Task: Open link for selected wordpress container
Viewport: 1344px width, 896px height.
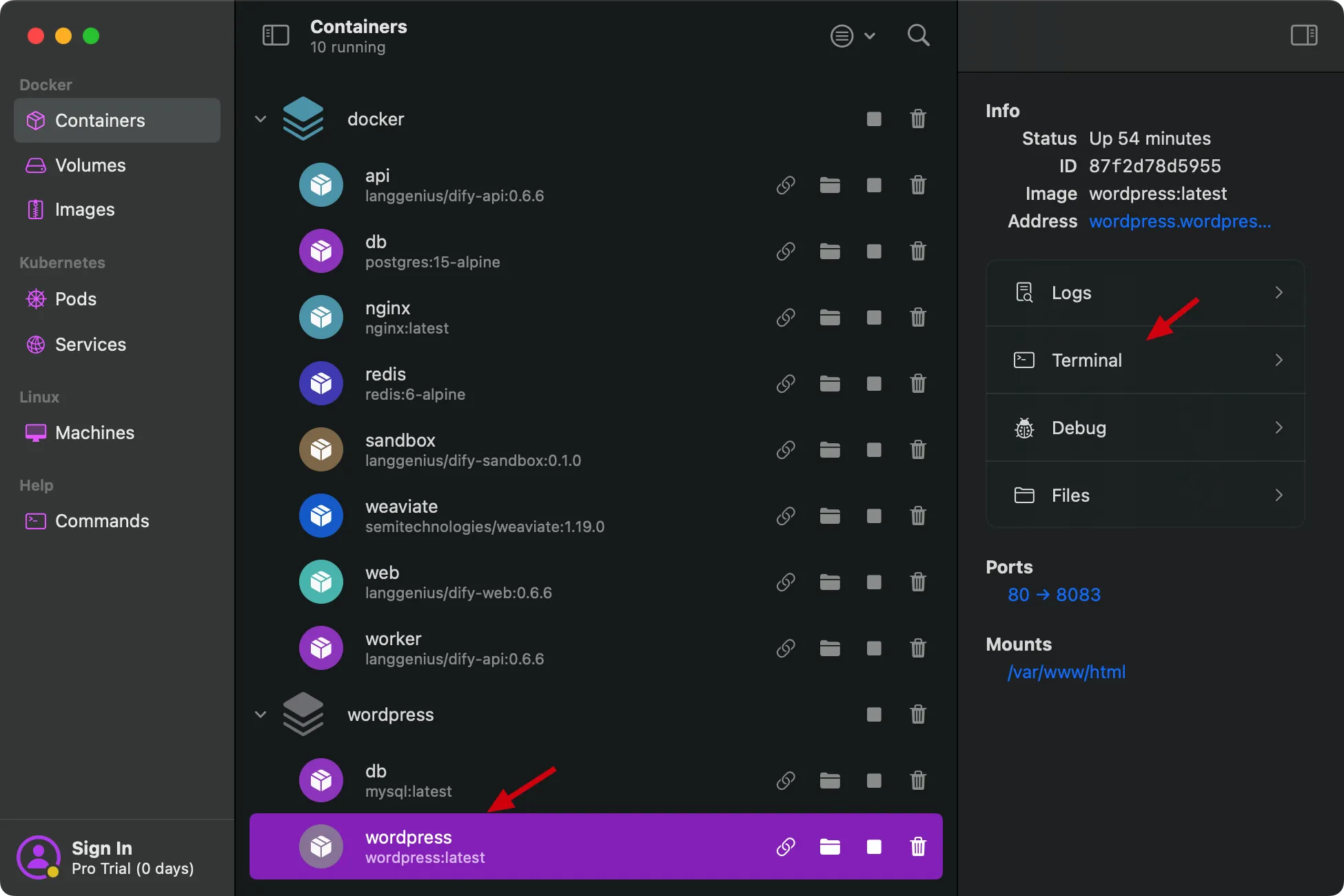Action: 786,847
